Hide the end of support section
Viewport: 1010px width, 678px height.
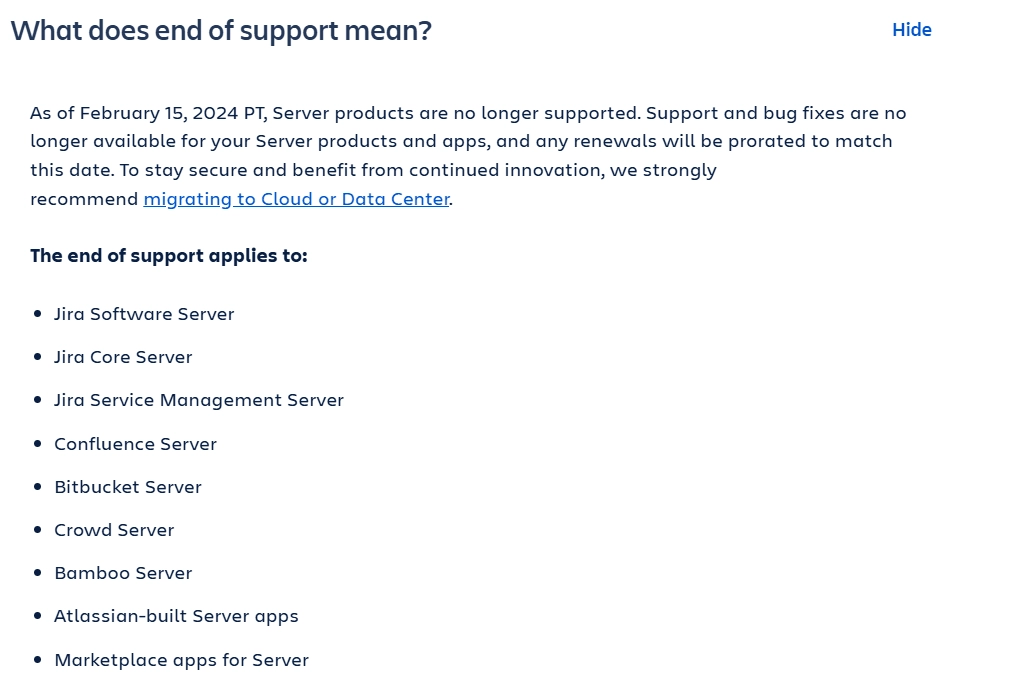coord(911,29)
